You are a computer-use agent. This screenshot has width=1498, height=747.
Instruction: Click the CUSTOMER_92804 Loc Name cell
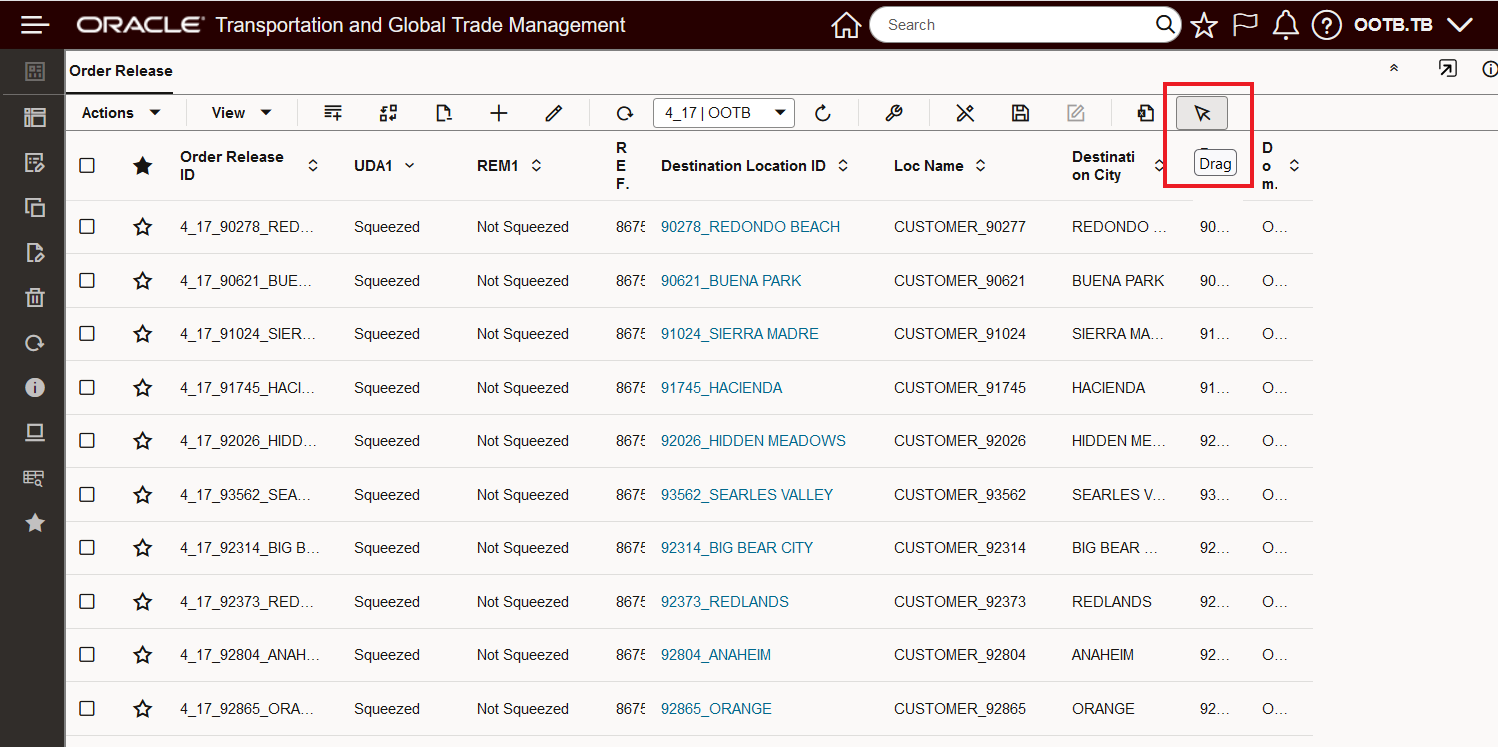point(960,655)
